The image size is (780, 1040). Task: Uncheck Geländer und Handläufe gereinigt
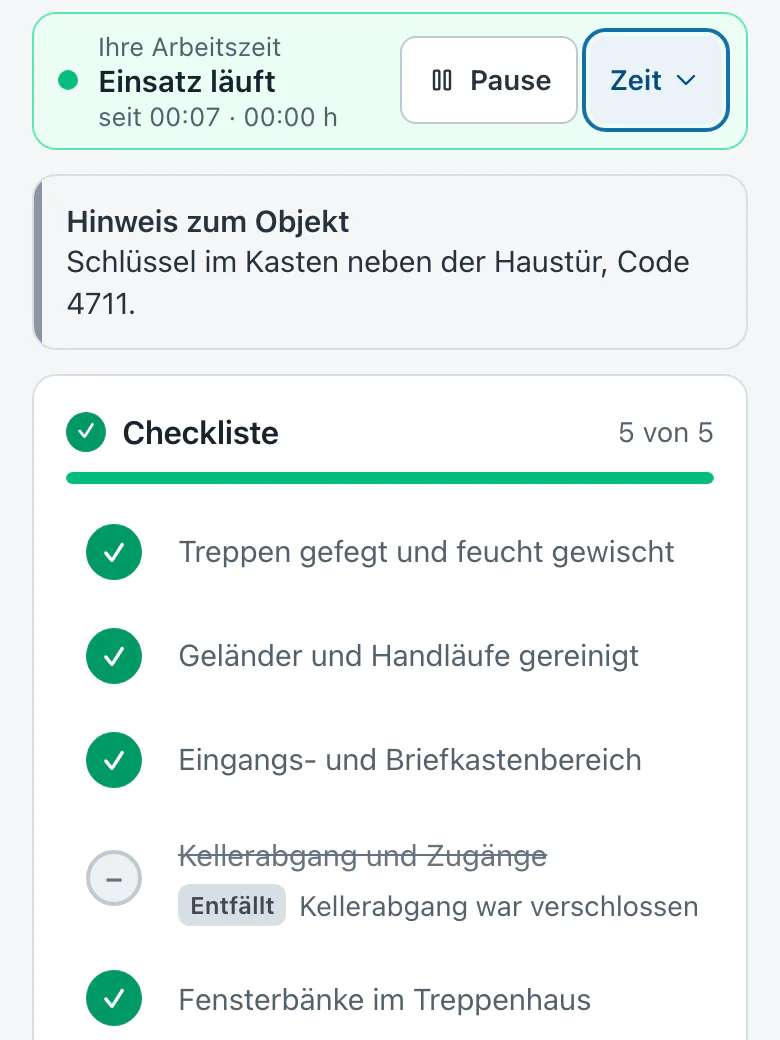pyautogui.click(x=114, y=656)
